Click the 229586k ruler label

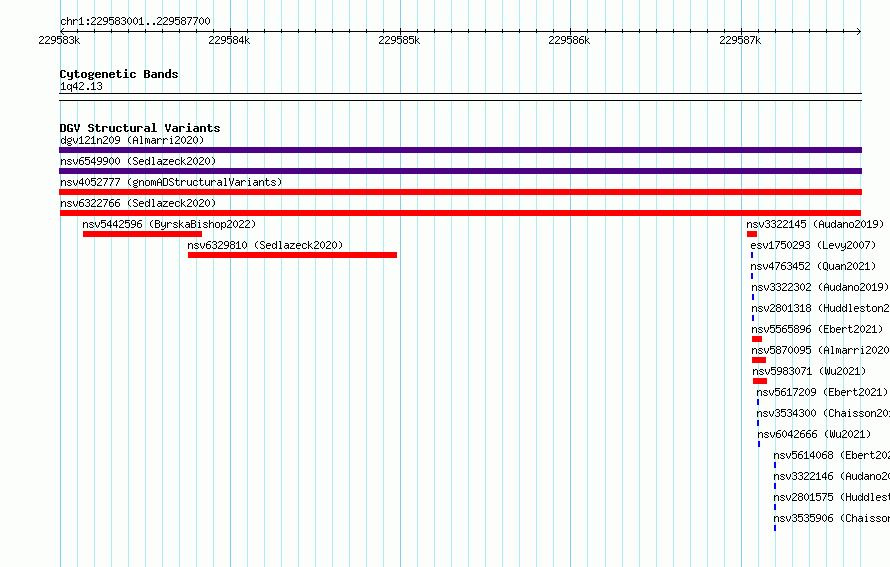click(569, 40)
